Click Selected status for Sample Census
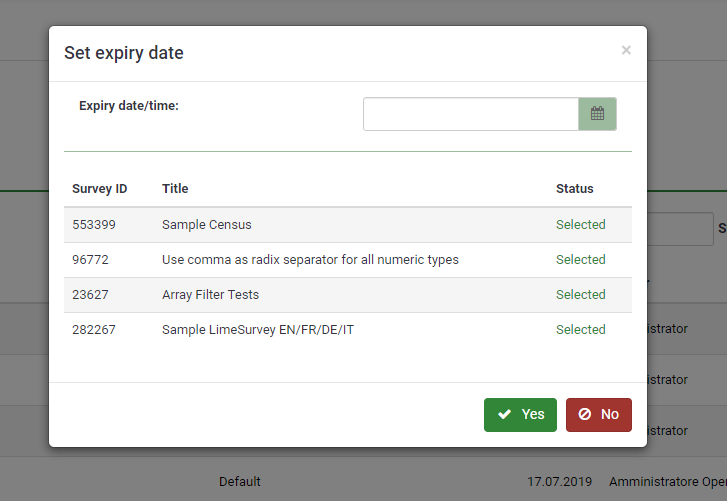This screenshot has height=501, width=727. [580, 225]
